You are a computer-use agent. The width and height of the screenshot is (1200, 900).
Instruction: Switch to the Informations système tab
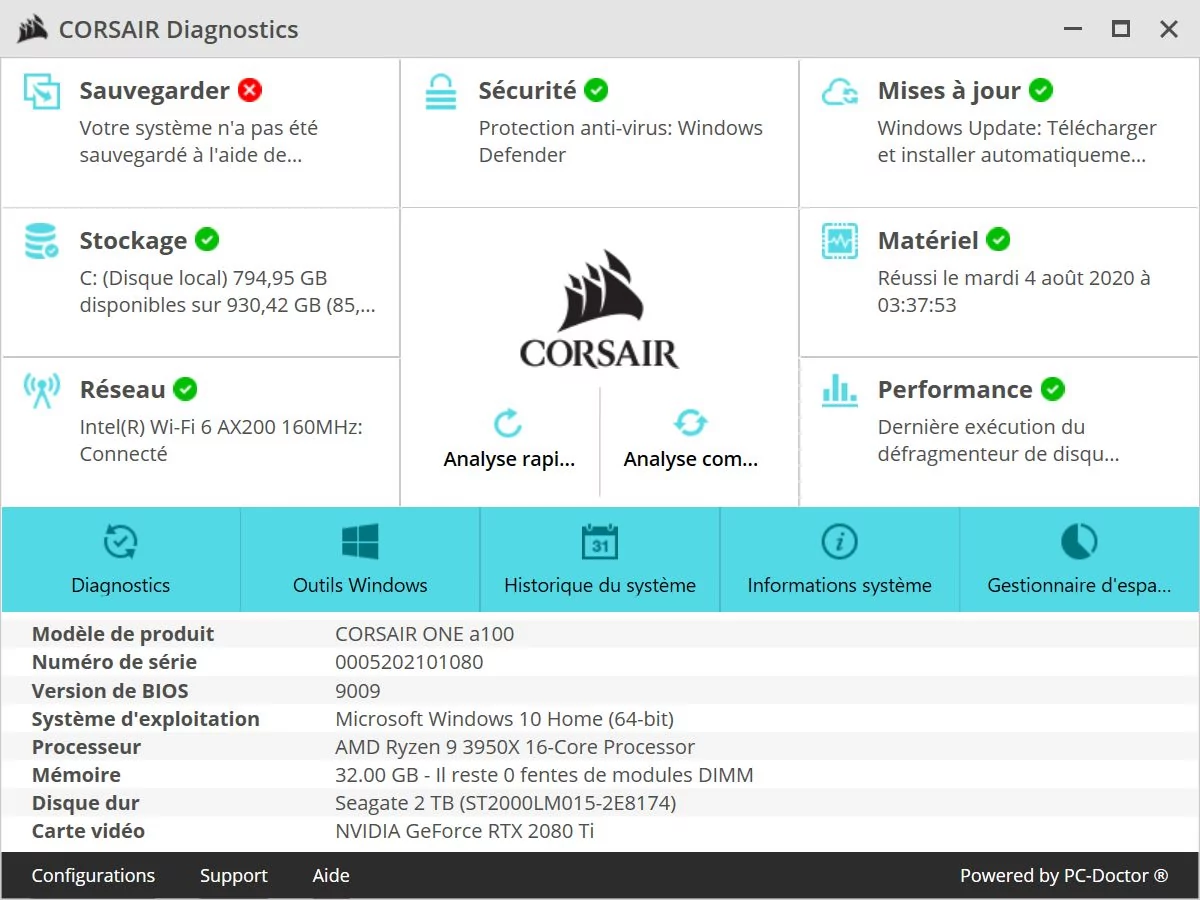[839, 560]
